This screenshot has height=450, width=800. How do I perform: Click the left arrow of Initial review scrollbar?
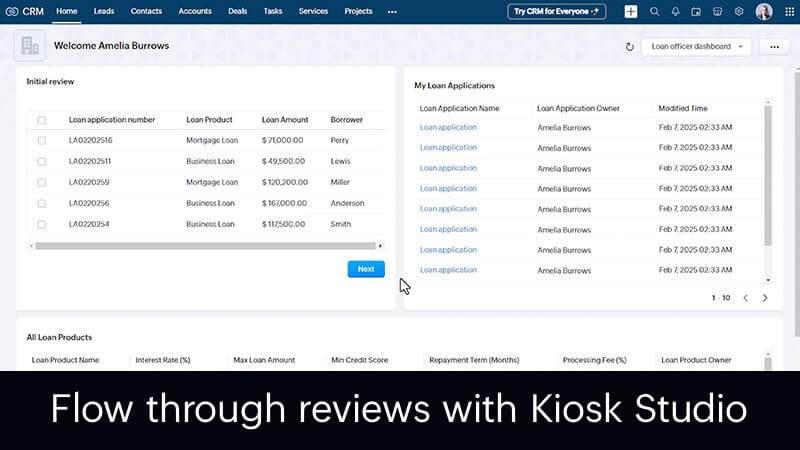31,246
